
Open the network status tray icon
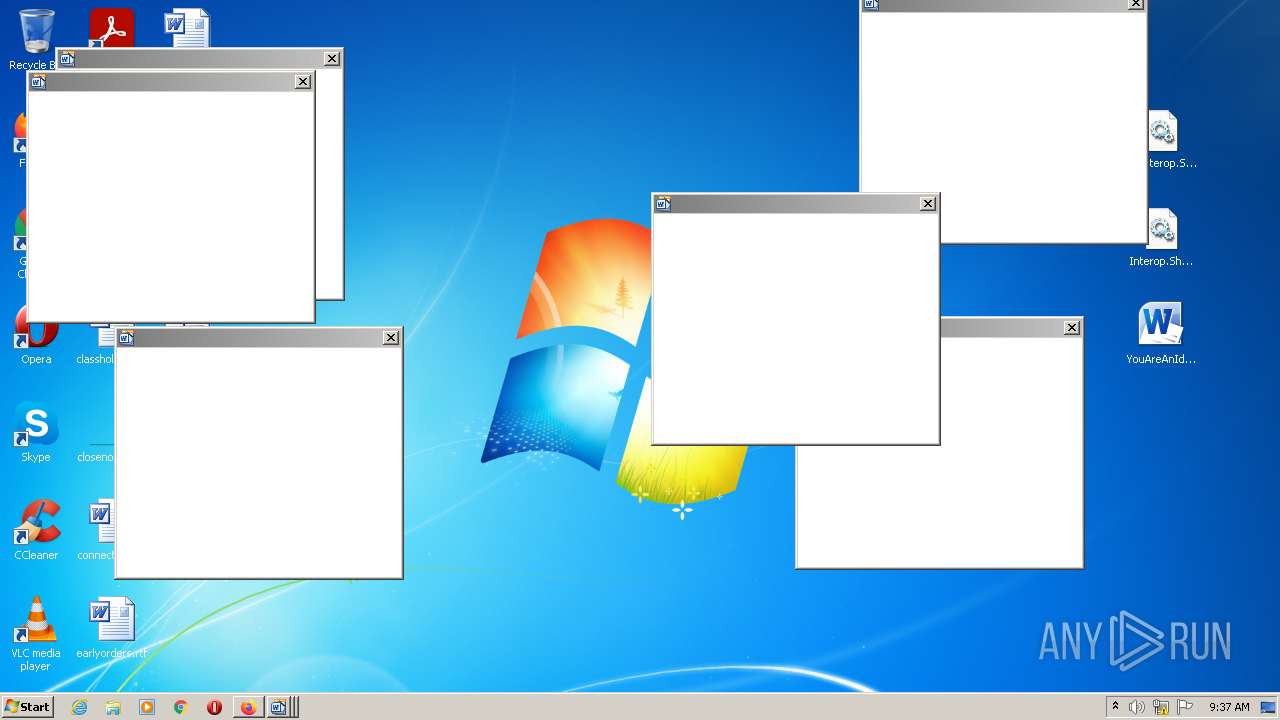(x=1161, y=707)
